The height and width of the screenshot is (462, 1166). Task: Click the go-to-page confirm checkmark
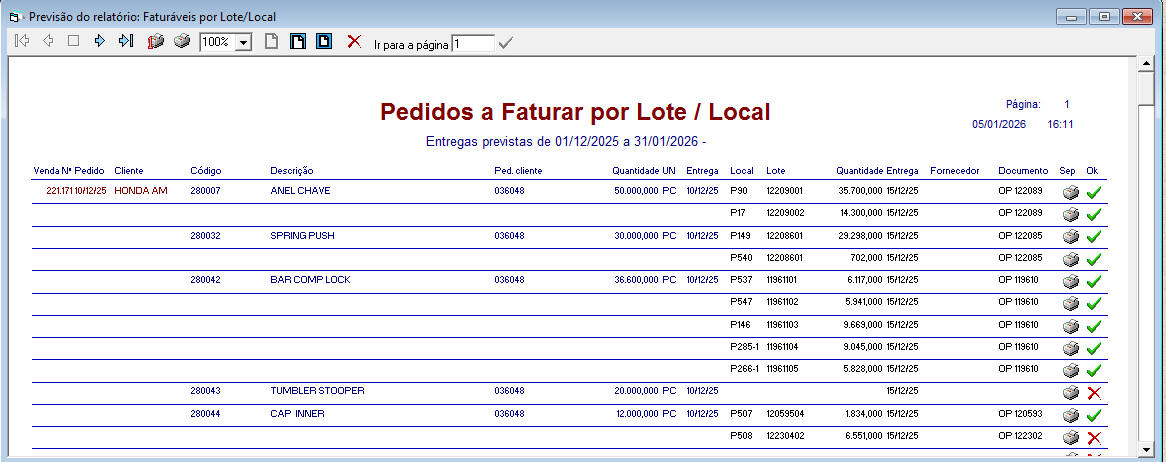(506, 43)
